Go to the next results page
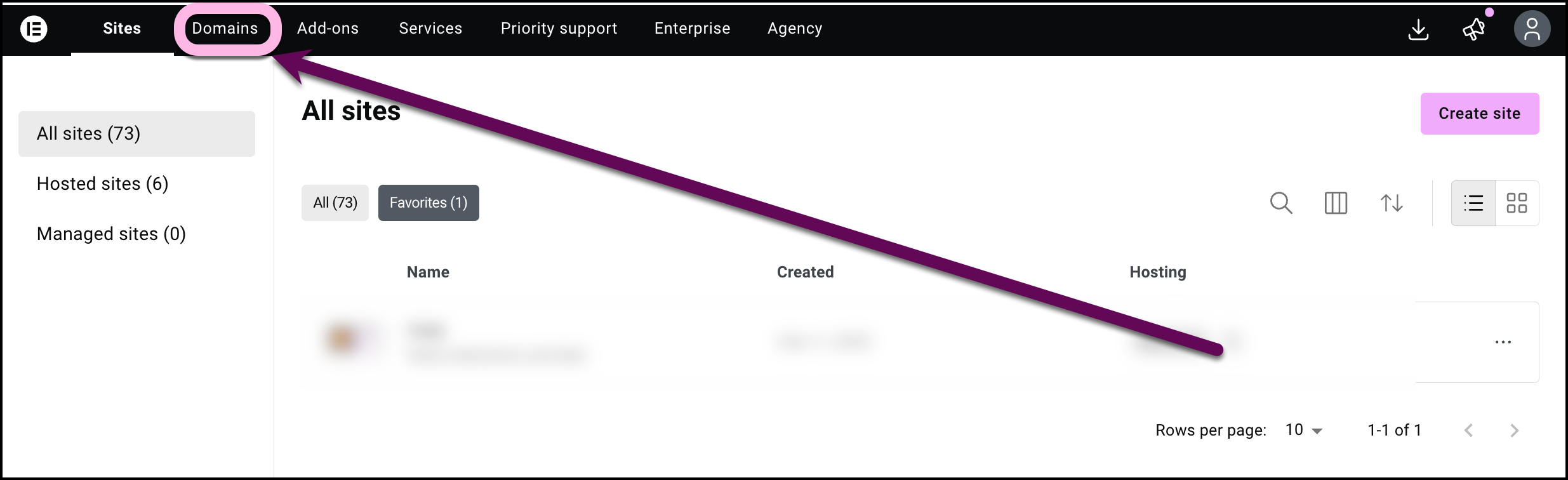 [x=1516, y=430]
